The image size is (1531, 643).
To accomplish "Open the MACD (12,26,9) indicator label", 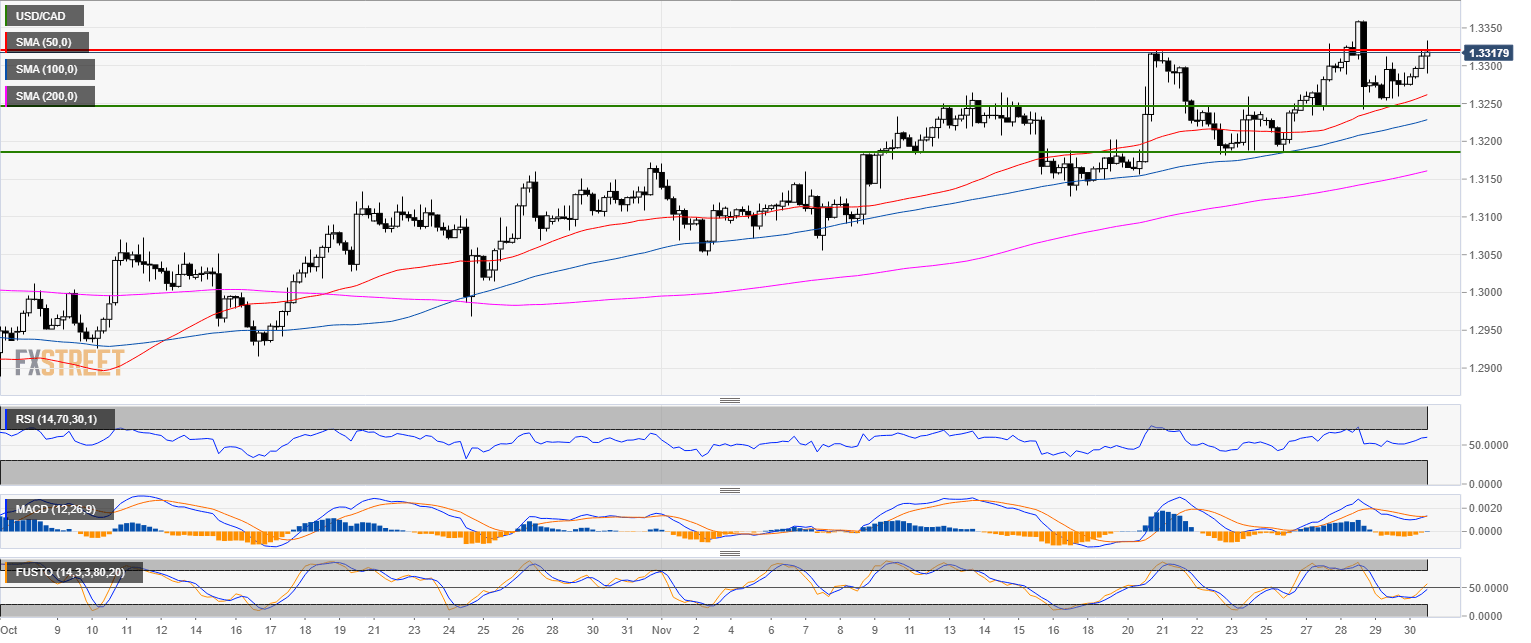I will point(58,510).
